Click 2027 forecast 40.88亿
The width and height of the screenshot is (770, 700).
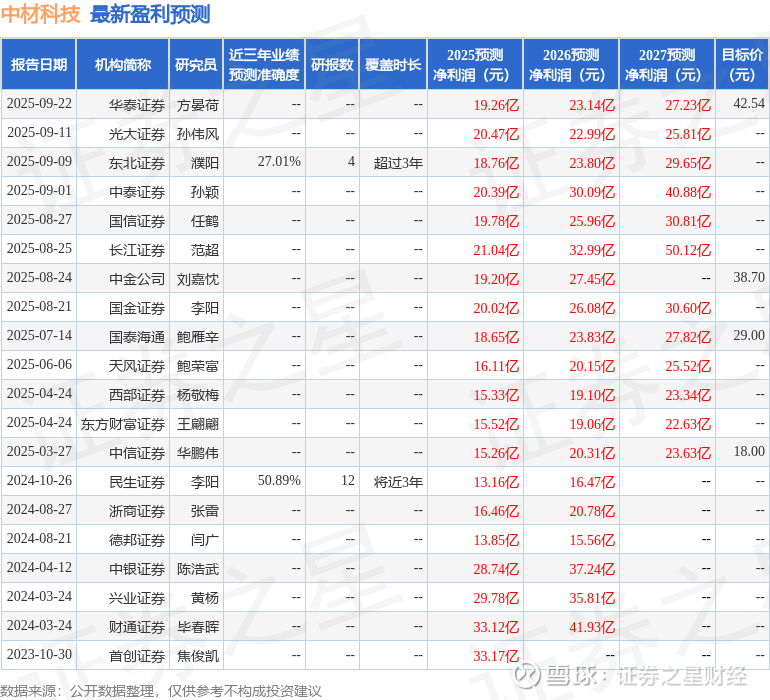tap(688, 192)
